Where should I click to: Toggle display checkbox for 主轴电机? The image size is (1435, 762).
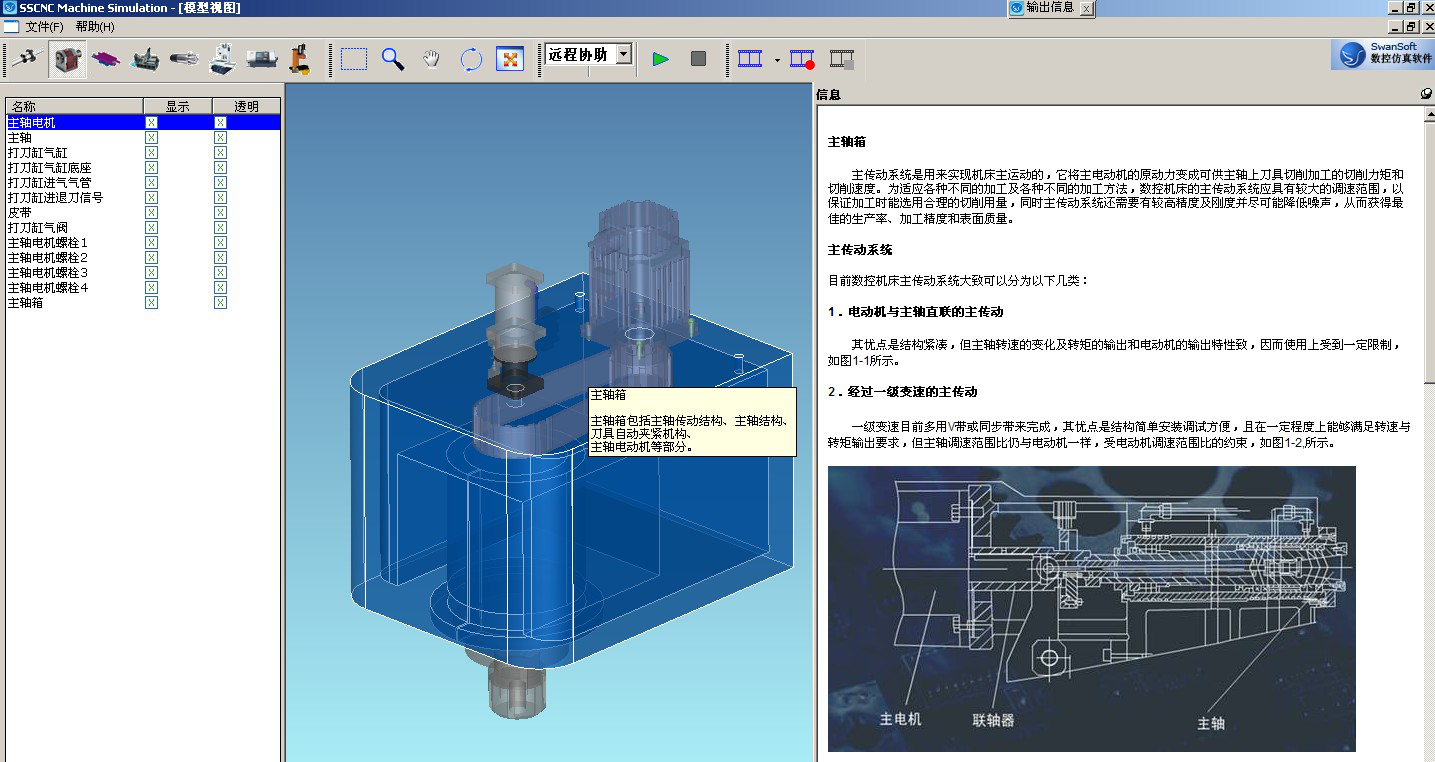pos(151,122)
